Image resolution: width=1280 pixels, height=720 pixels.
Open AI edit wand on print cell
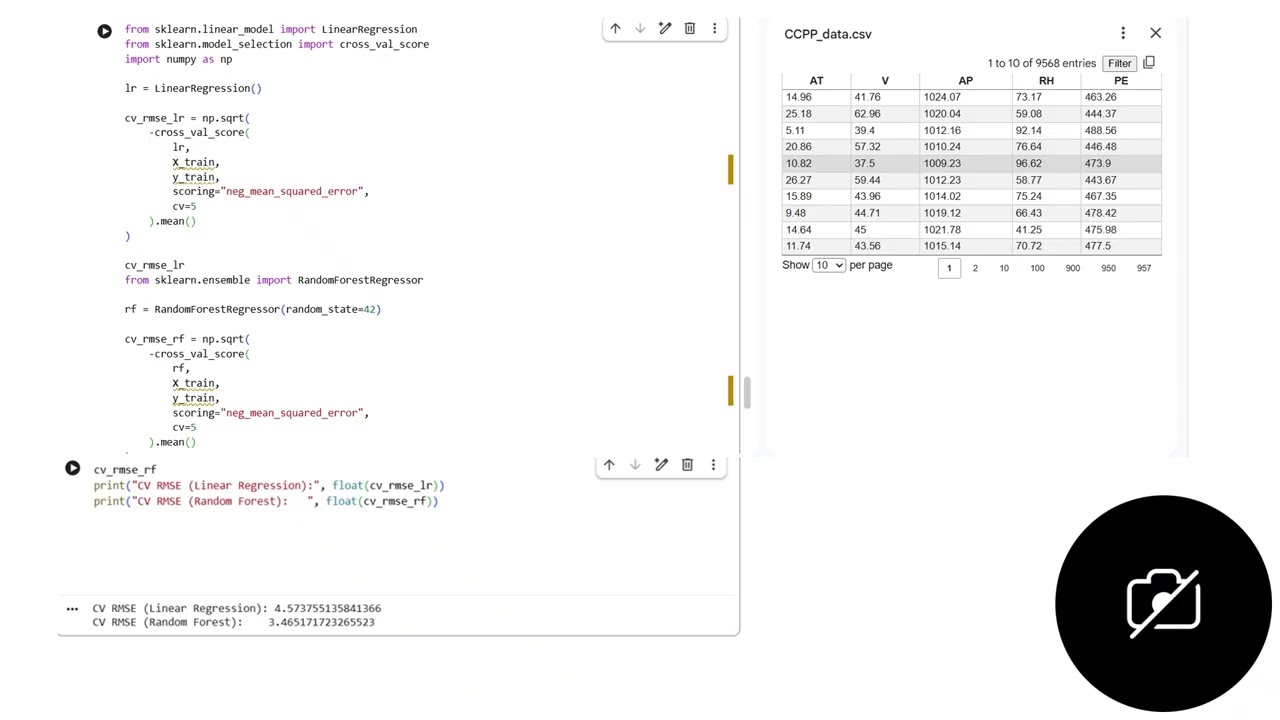[x=661, y=465]
